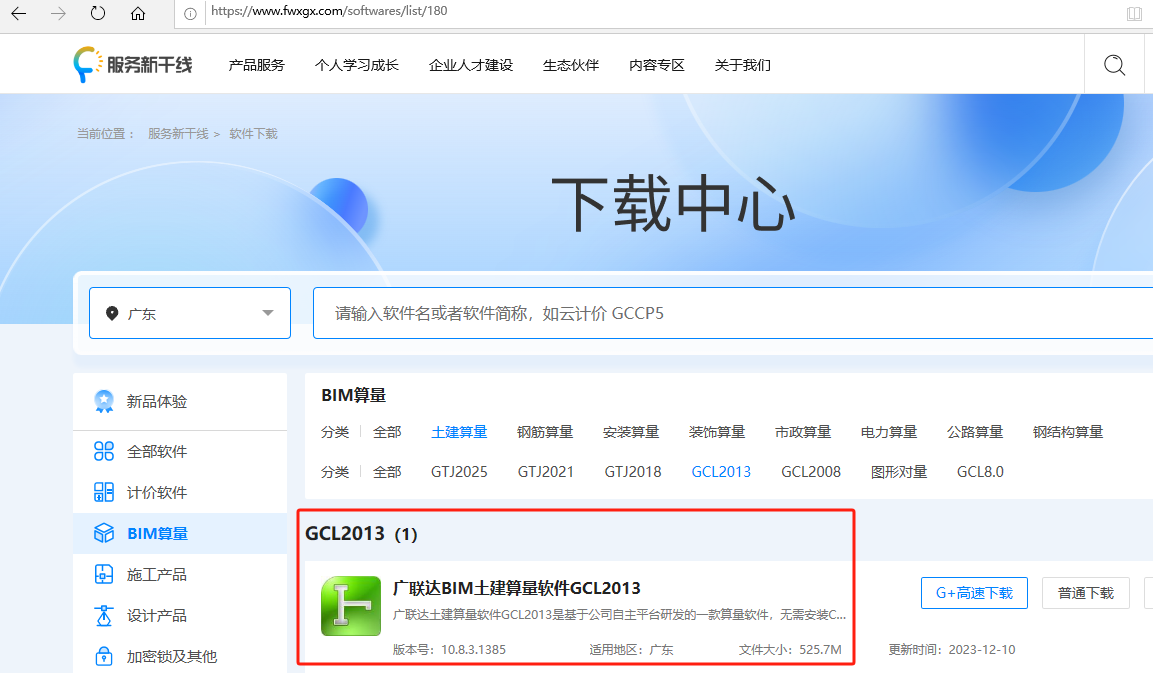Screen dimensions: 1153x673
Task: Click the 服务新干线 logo
Action: coord(133,65)
